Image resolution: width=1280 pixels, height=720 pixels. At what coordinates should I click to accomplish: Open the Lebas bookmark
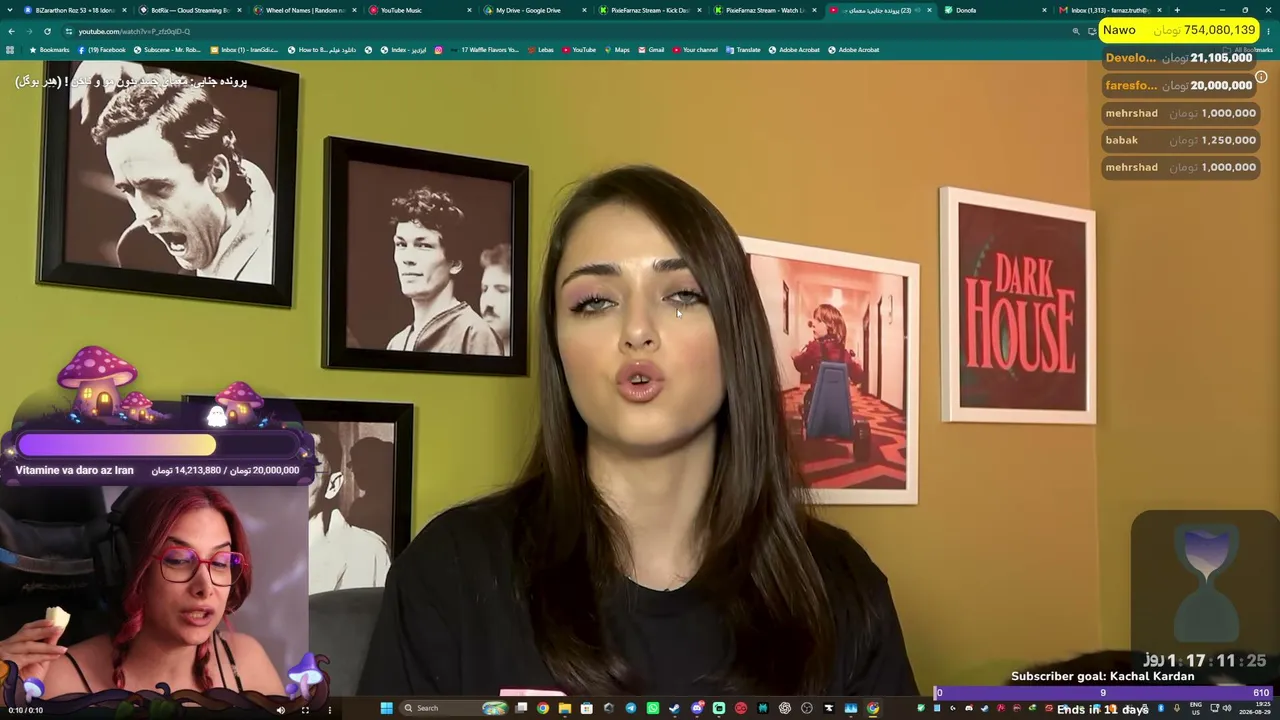(540, 50)
